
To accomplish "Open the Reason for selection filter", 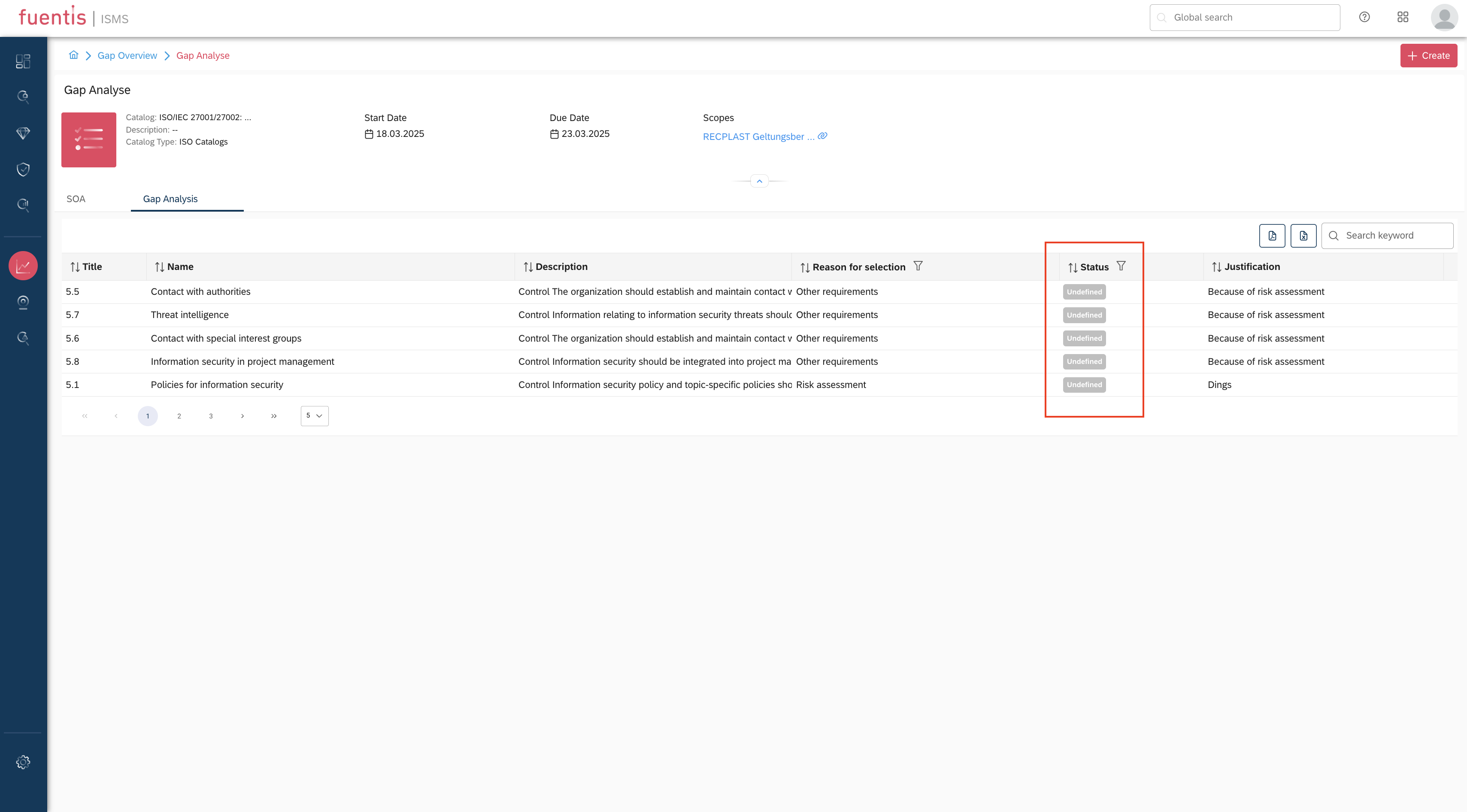I will tap(918, 266).
